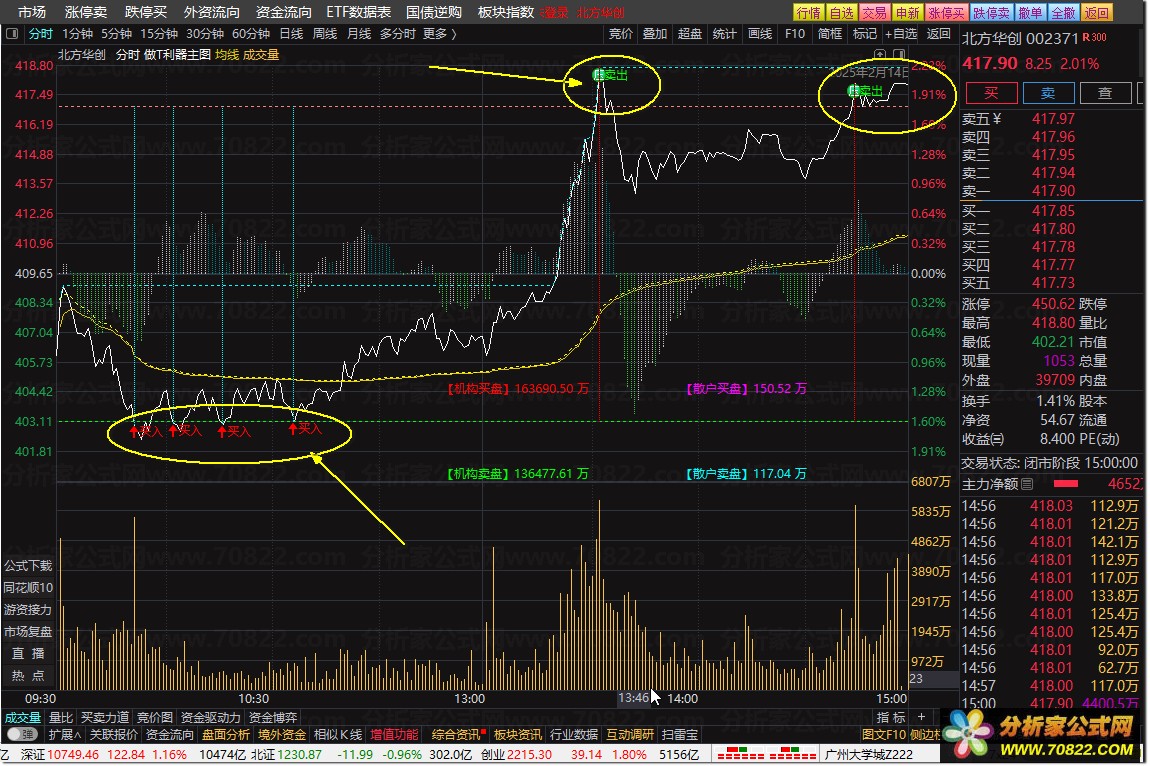
Task: Select the 资金驱动力 indicator tab
Action: [x=210, y=718]
